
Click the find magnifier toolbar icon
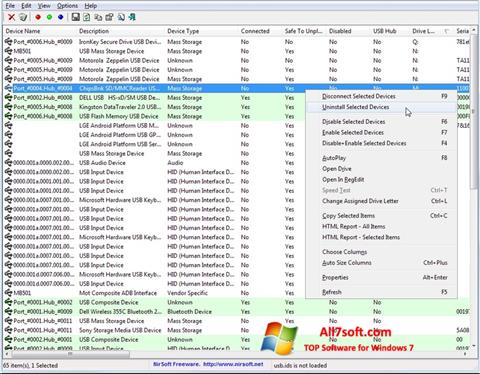click(121, 17)
